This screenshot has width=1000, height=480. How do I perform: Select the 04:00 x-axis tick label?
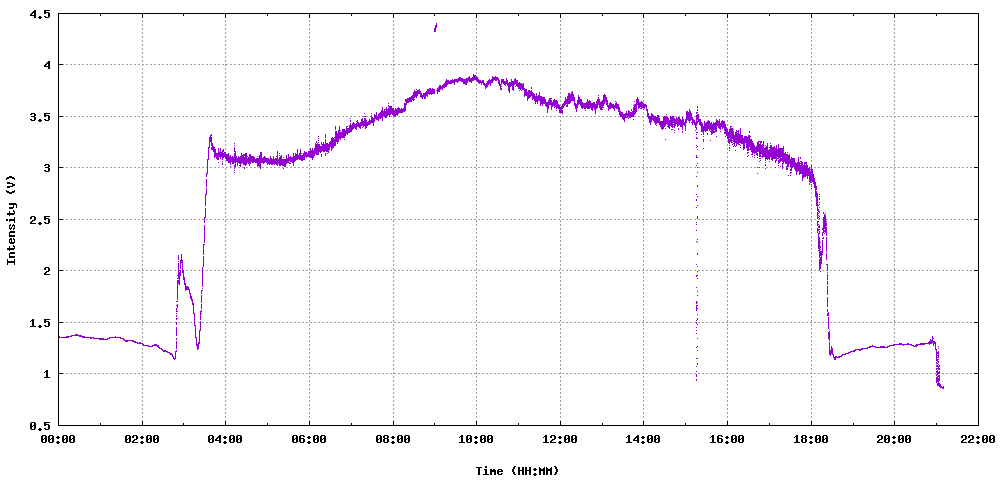tap(226, 439)
